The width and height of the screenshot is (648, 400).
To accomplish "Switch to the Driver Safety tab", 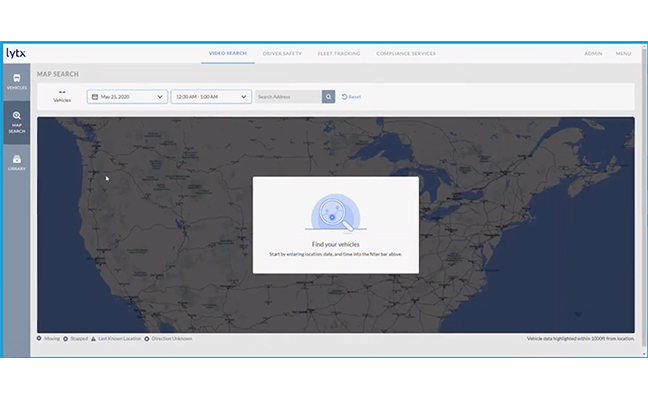I will pyautogui.click(x=284, y=53).
